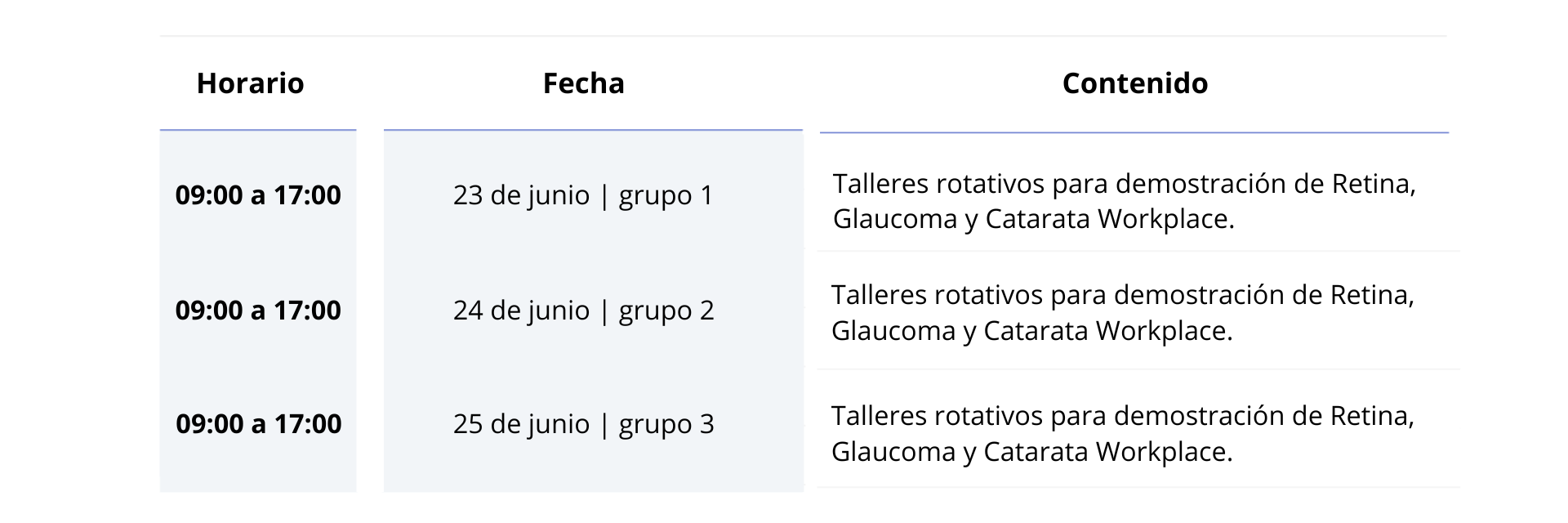Click the 25 de junio | grupo 3 date cell
The image size is (1568, 523).
[x=584, y=424]
